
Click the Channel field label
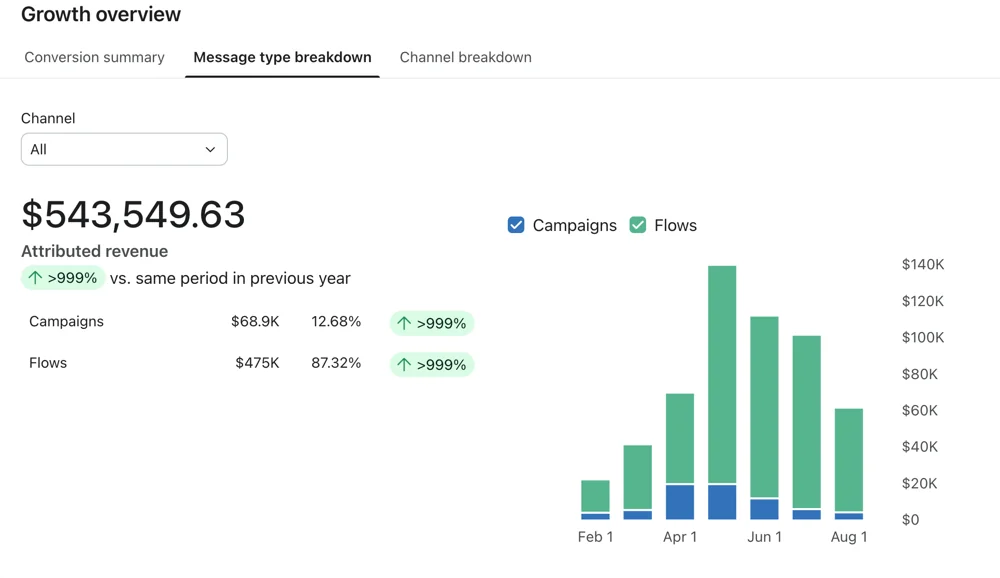tap(48, 119)
